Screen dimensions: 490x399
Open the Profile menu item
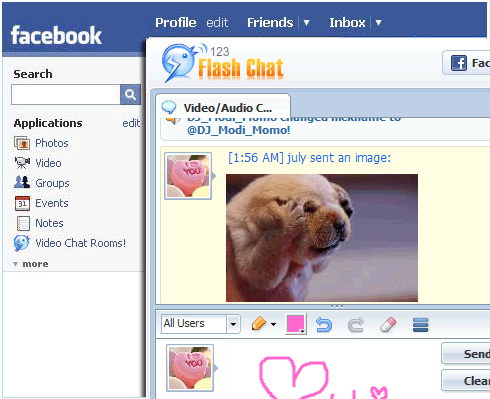[x=176, y=23]
